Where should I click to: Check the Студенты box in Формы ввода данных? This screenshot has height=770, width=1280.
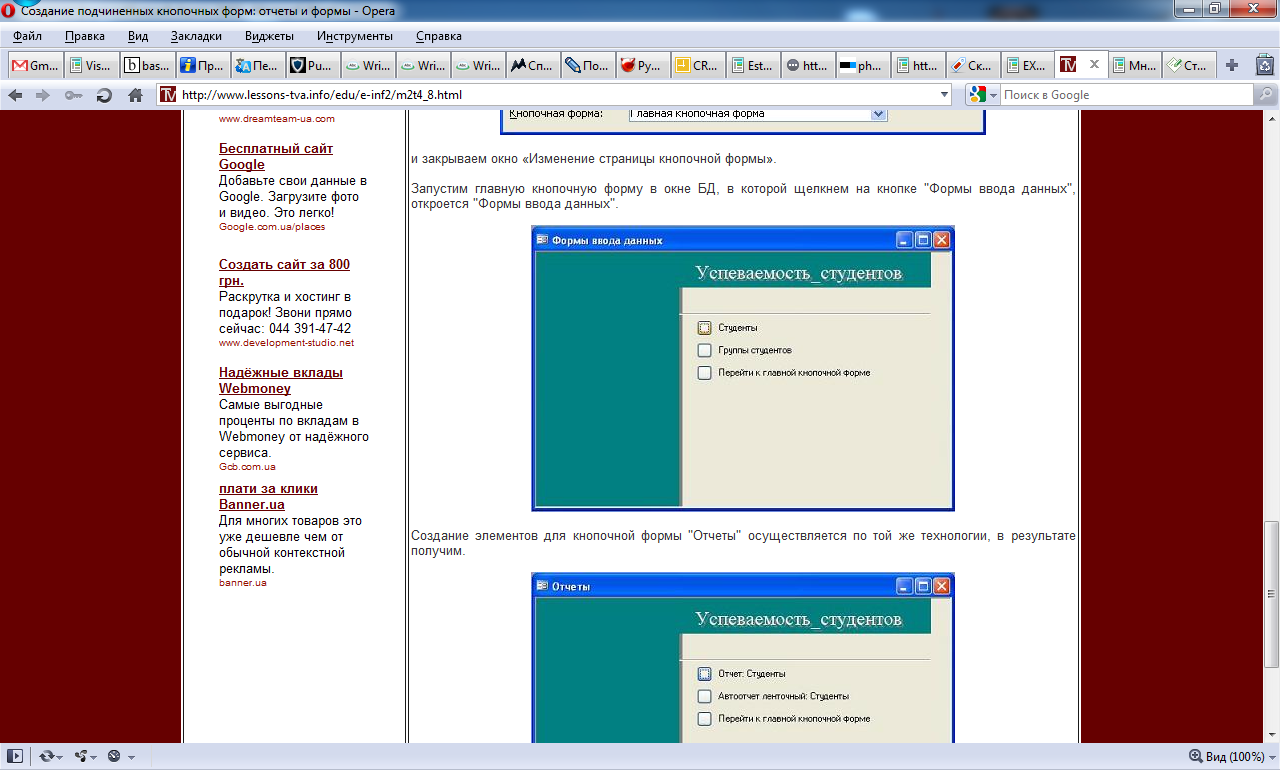[x=705, y=327]
